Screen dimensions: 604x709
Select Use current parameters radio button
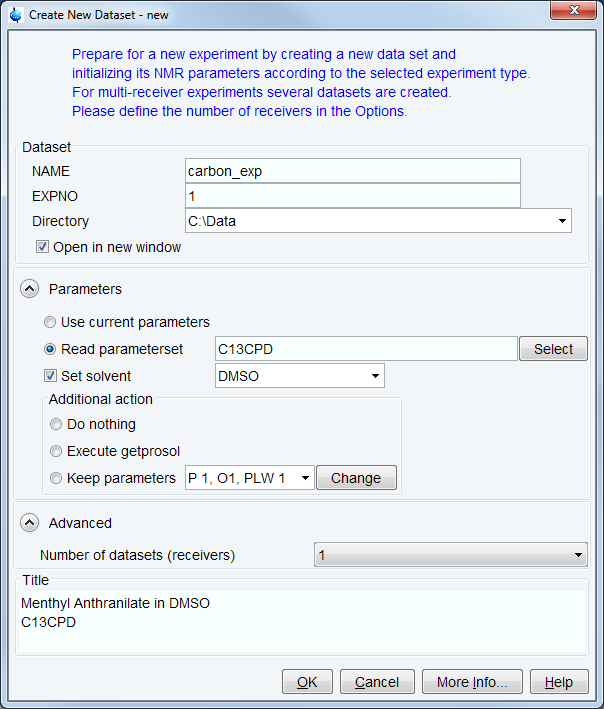(50, 322)
